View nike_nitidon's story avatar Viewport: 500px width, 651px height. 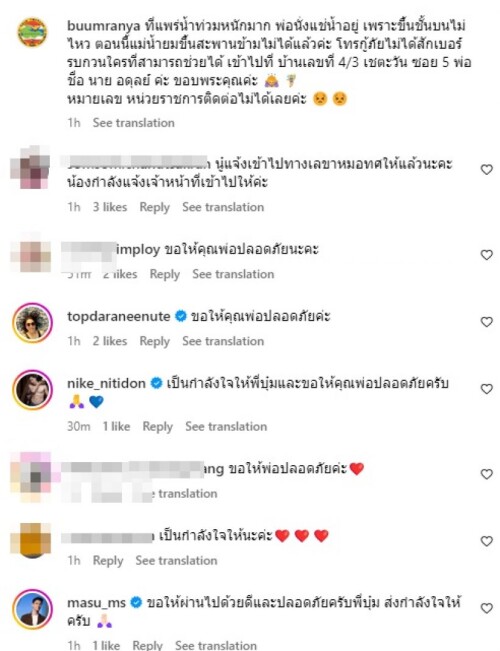[x=32, y=390]
